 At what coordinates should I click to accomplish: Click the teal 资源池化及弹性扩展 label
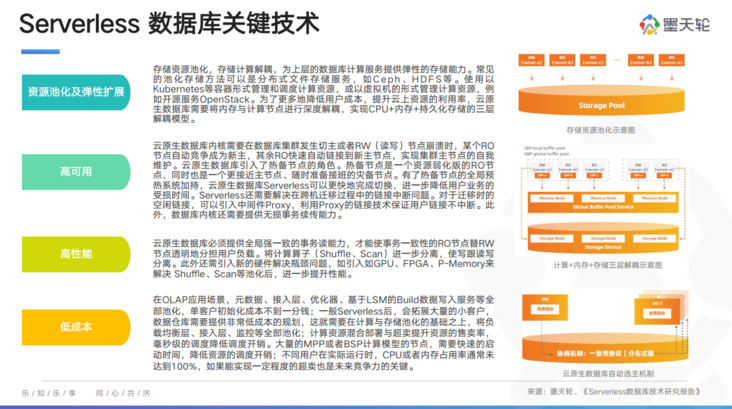tap(76, 92)
